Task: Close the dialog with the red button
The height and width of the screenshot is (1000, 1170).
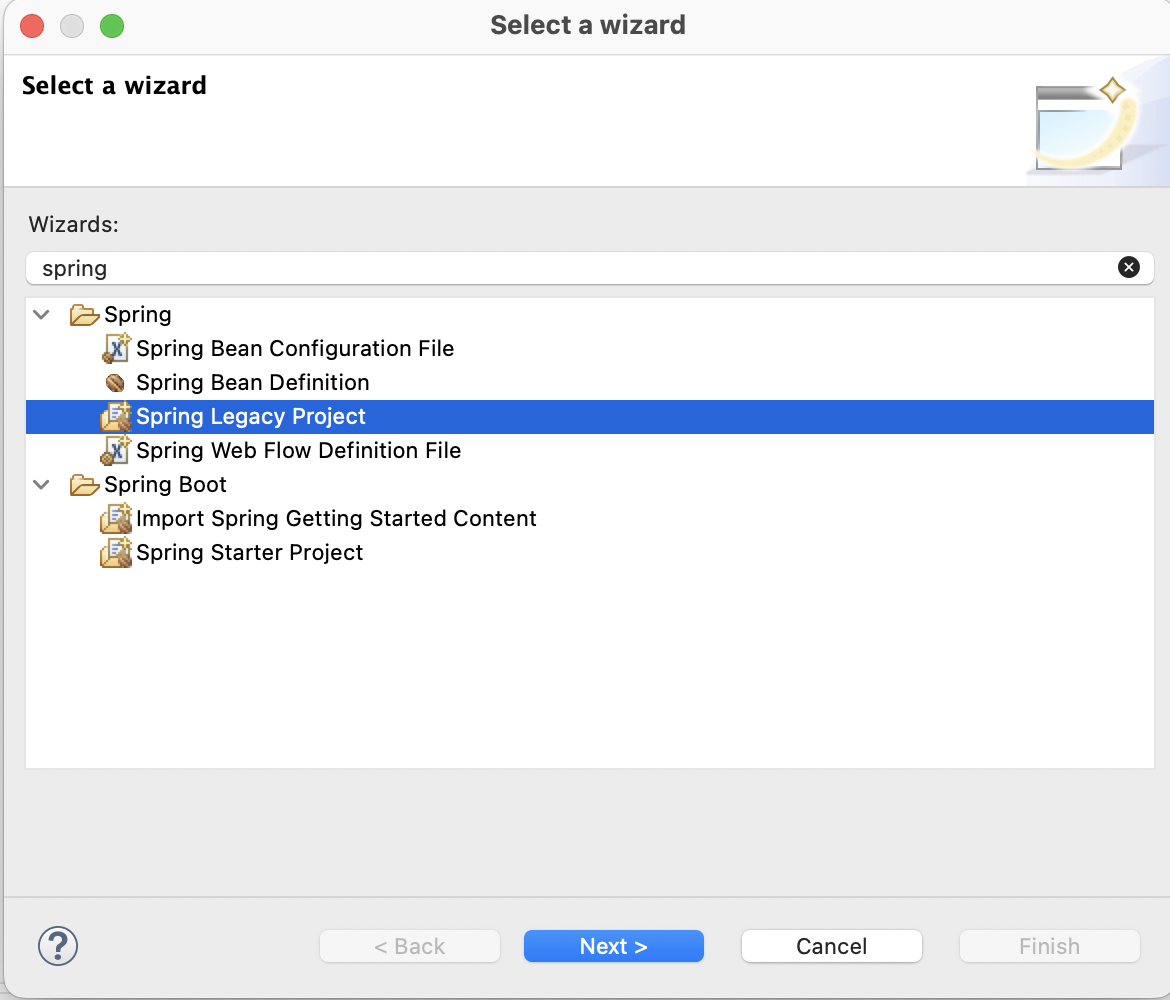Action: (x=32, y=26)
